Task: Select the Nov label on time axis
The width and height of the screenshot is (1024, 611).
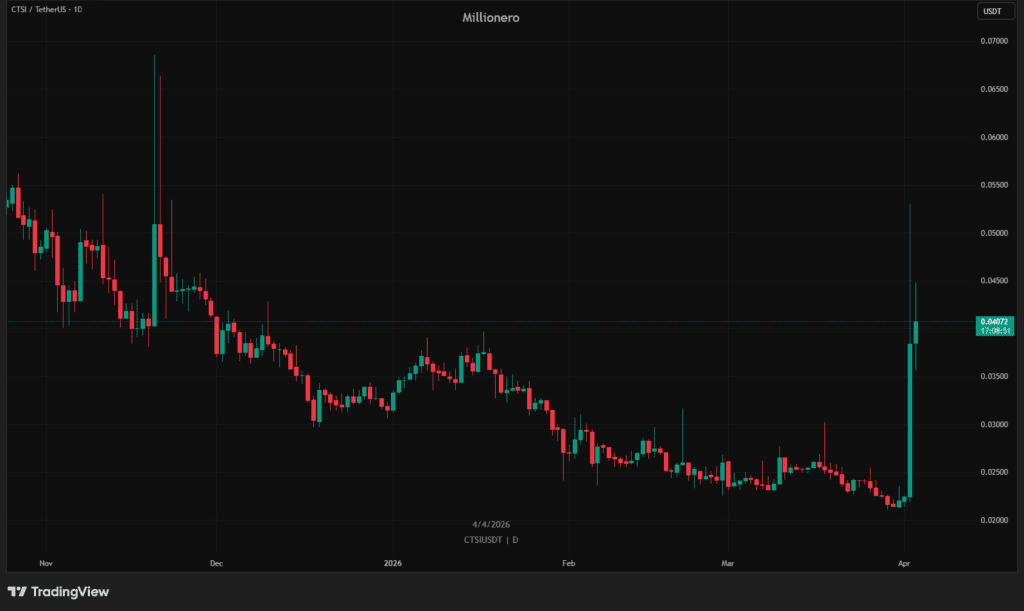Action: [45, 563]
